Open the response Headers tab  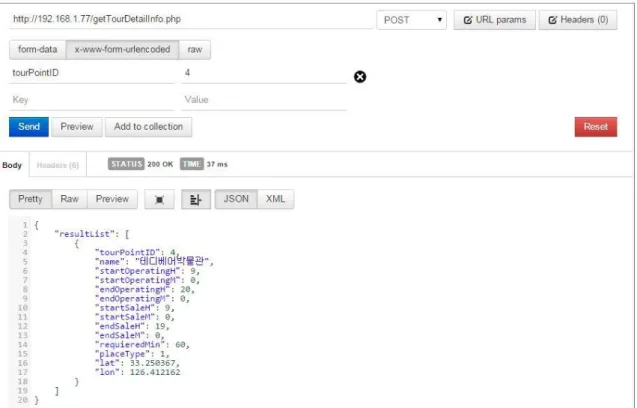58,165
